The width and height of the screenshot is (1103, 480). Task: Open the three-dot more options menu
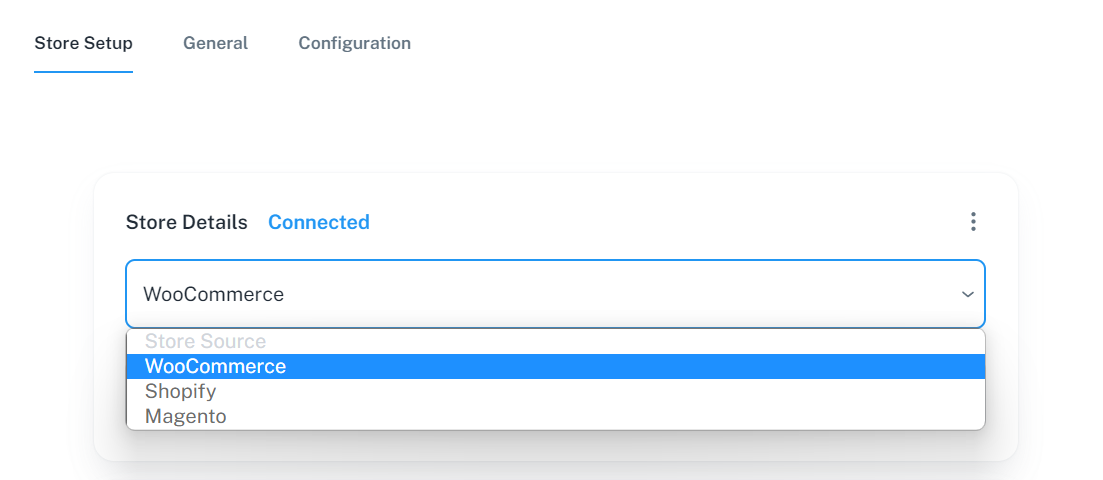point(973,222)
